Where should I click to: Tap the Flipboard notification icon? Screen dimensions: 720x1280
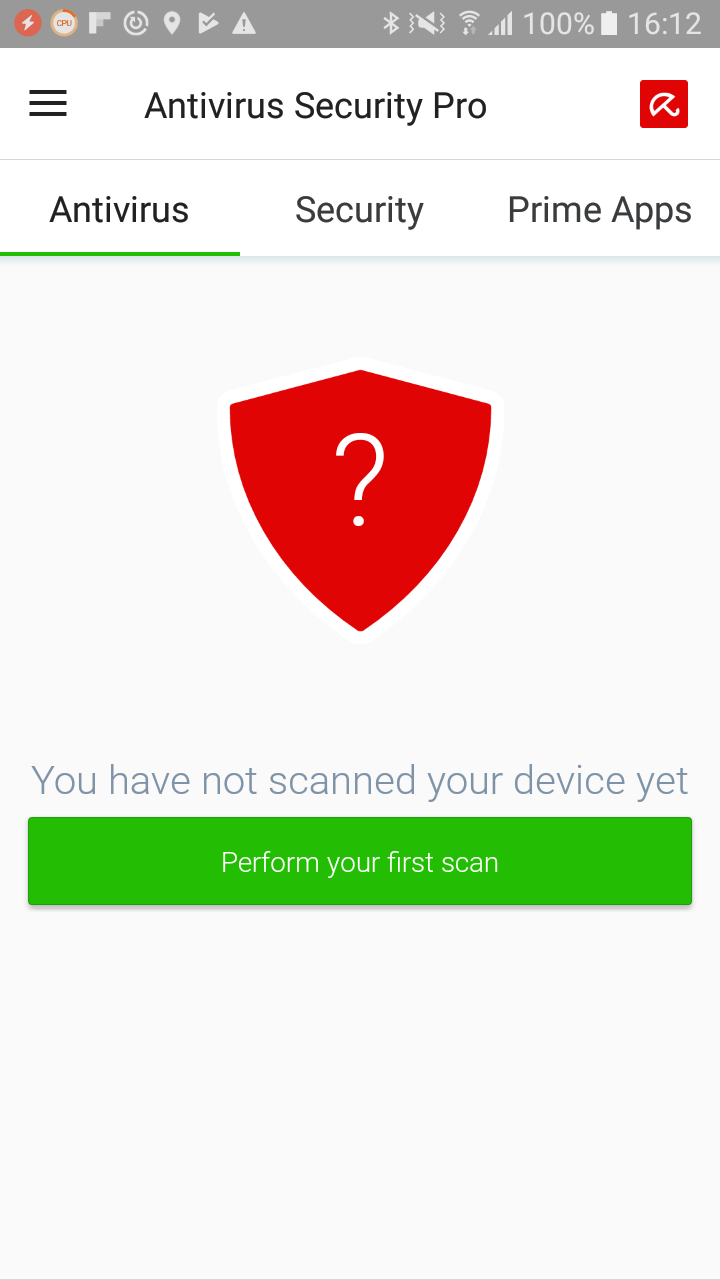point(99,23)
